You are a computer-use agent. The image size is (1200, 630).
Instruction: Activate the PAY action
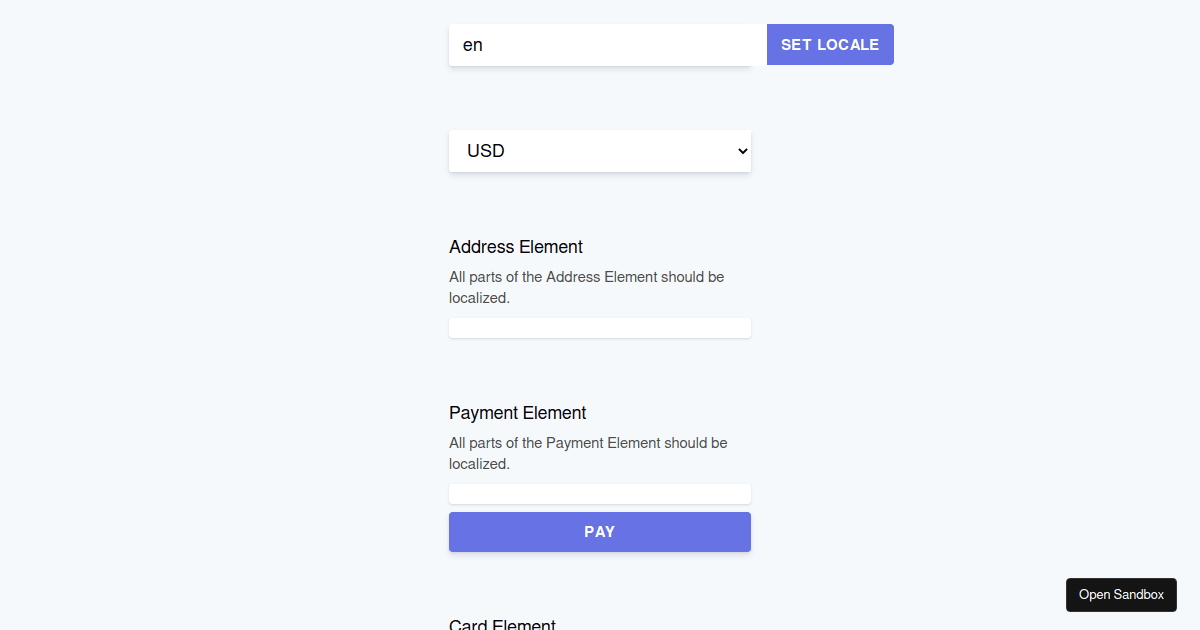599,531
